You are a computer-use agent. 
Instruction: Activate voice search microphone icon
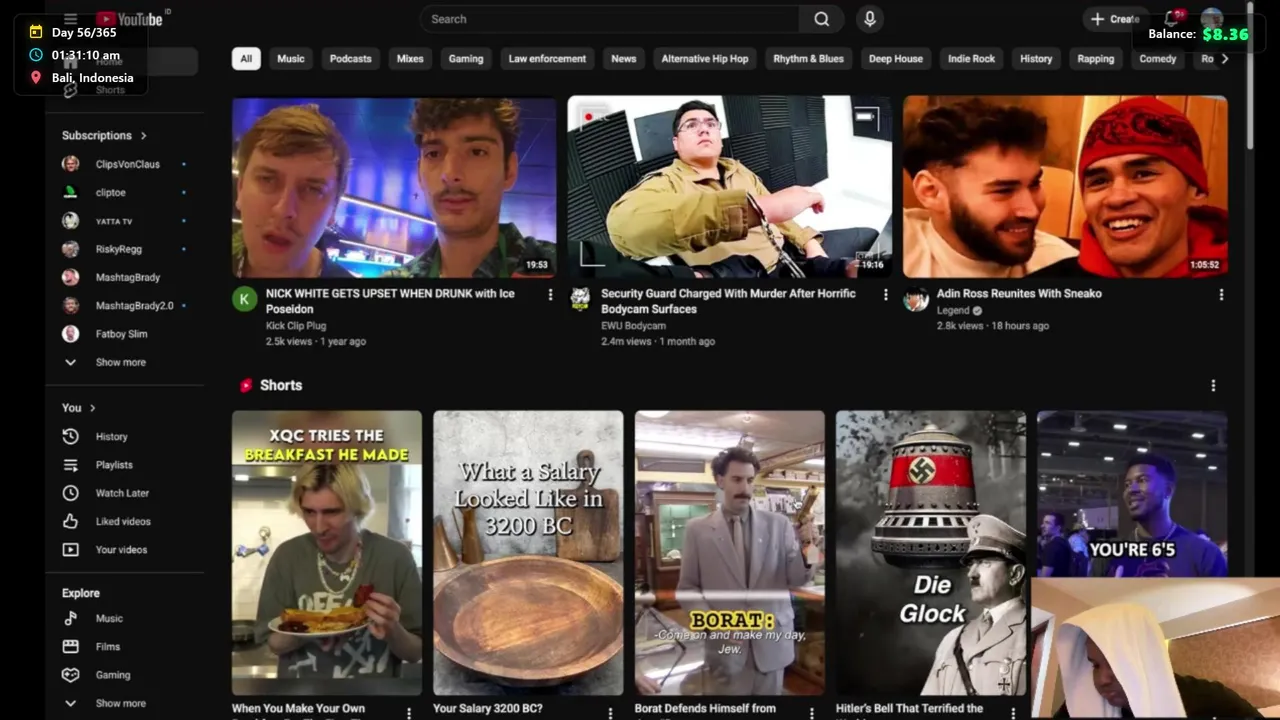pos(869,19)
